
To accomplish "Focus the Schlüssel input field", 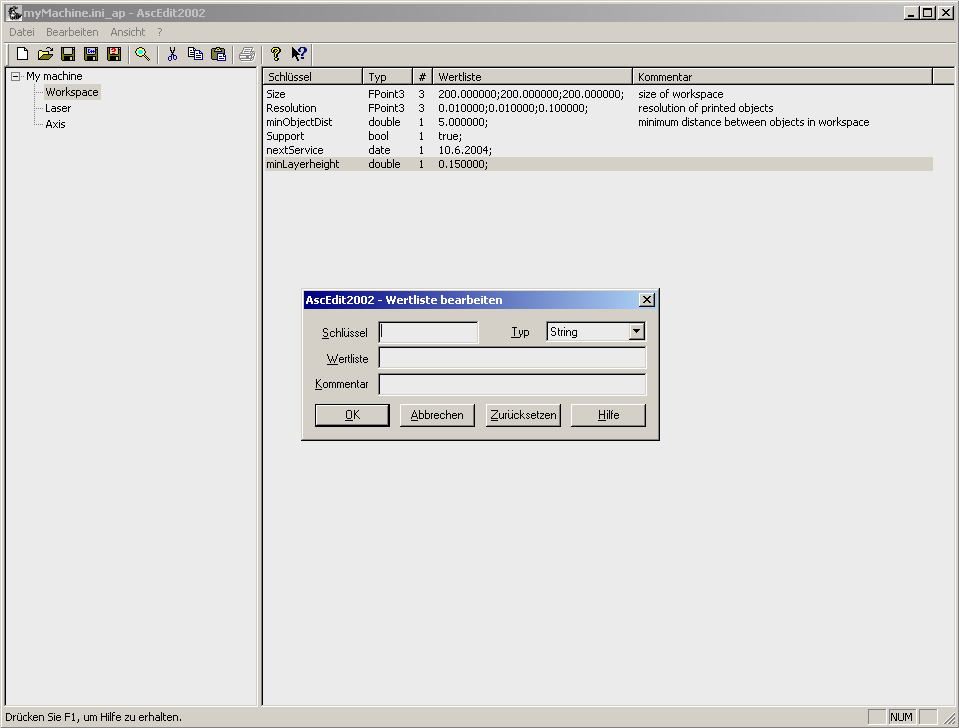I will tap(429, 332).
